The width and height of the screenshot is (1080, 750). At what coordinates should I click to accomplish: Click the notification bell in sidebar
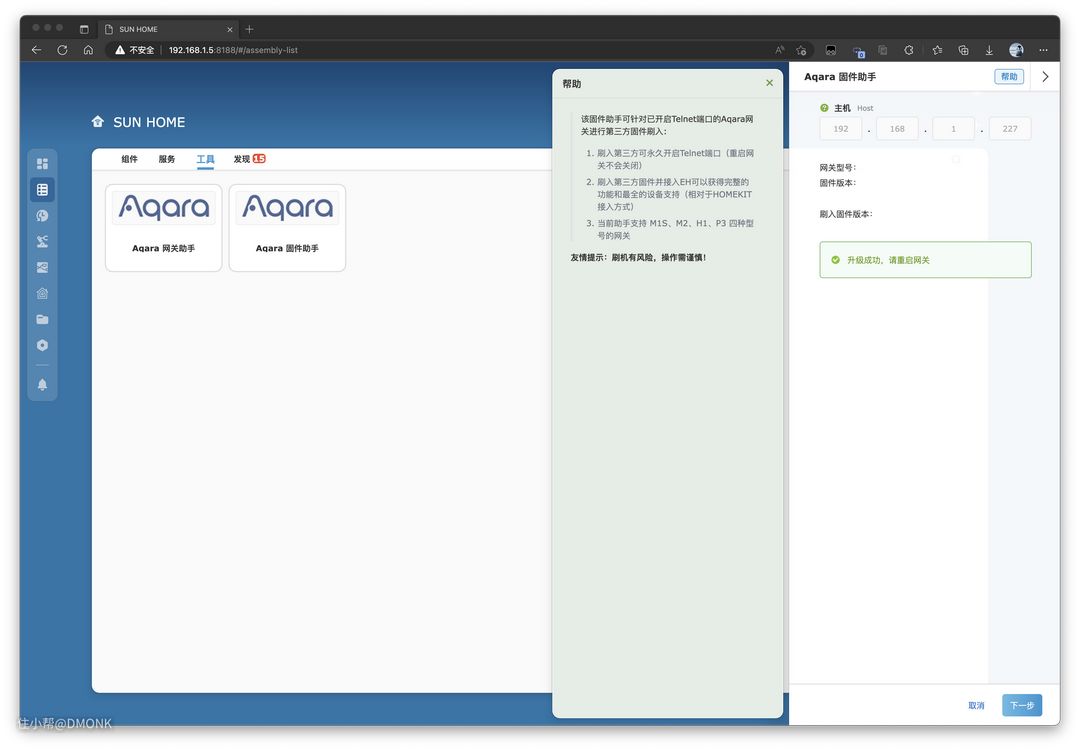pos(42,384)
